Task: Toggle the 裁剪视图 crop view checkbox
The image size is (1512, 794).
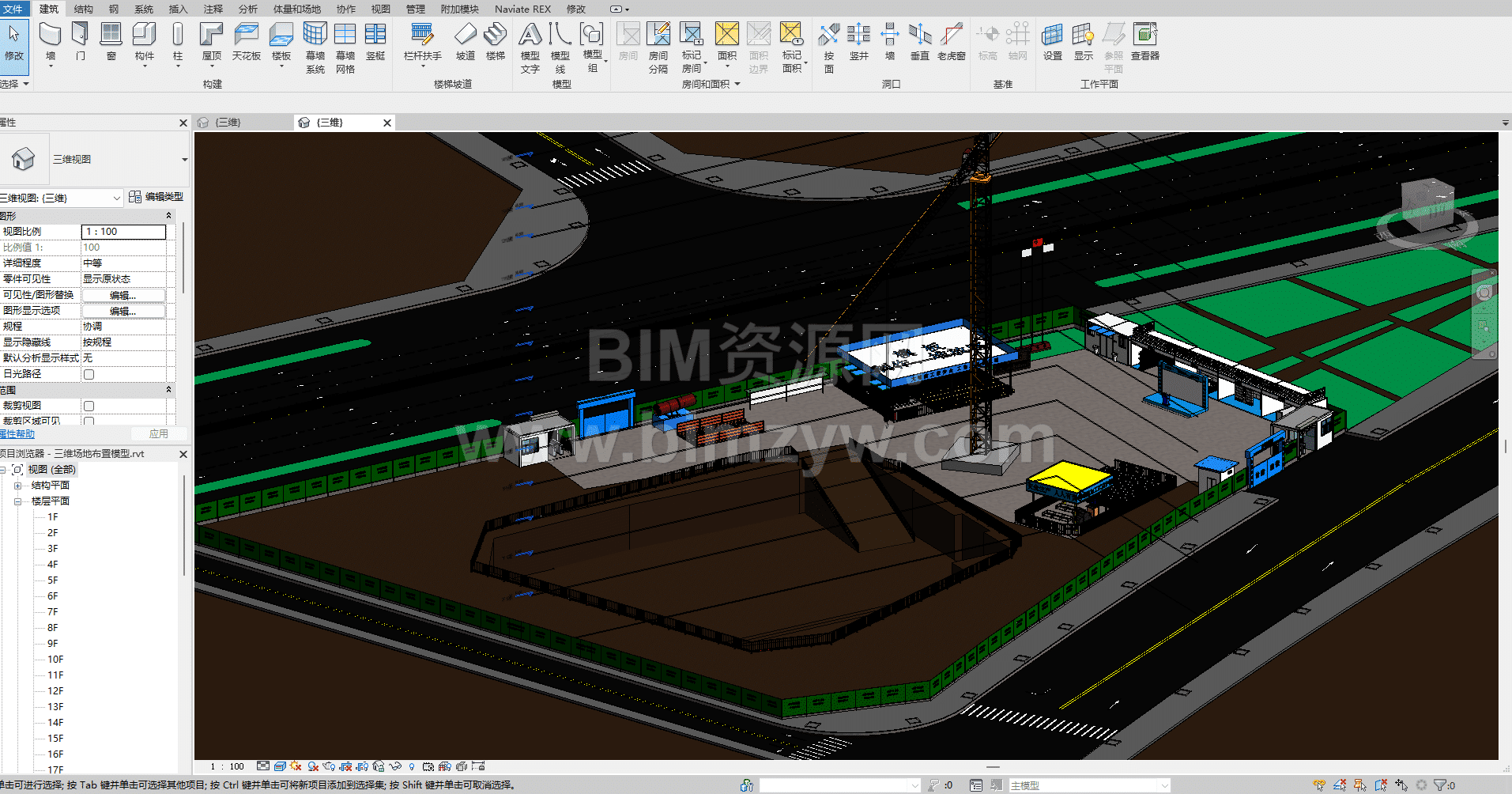Action: (89, 406)
